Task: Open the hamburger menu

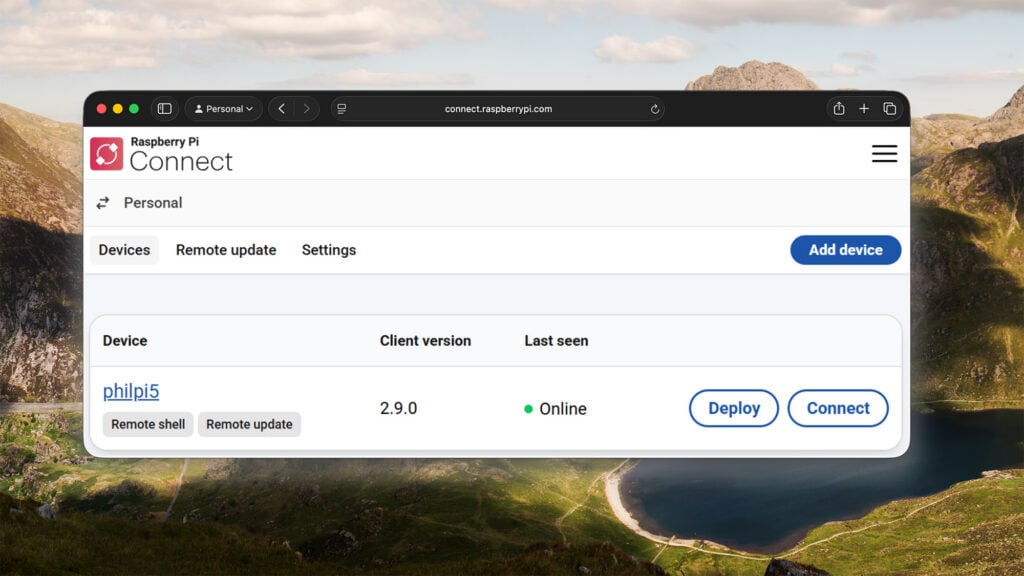Action: (x=884, y=154)
